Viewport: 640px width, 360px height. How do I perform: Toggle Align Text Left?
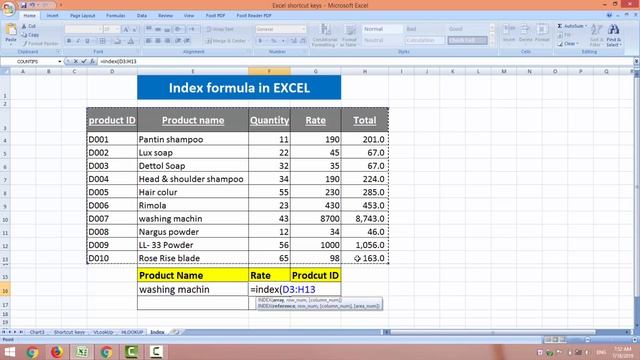coord(149,41)
